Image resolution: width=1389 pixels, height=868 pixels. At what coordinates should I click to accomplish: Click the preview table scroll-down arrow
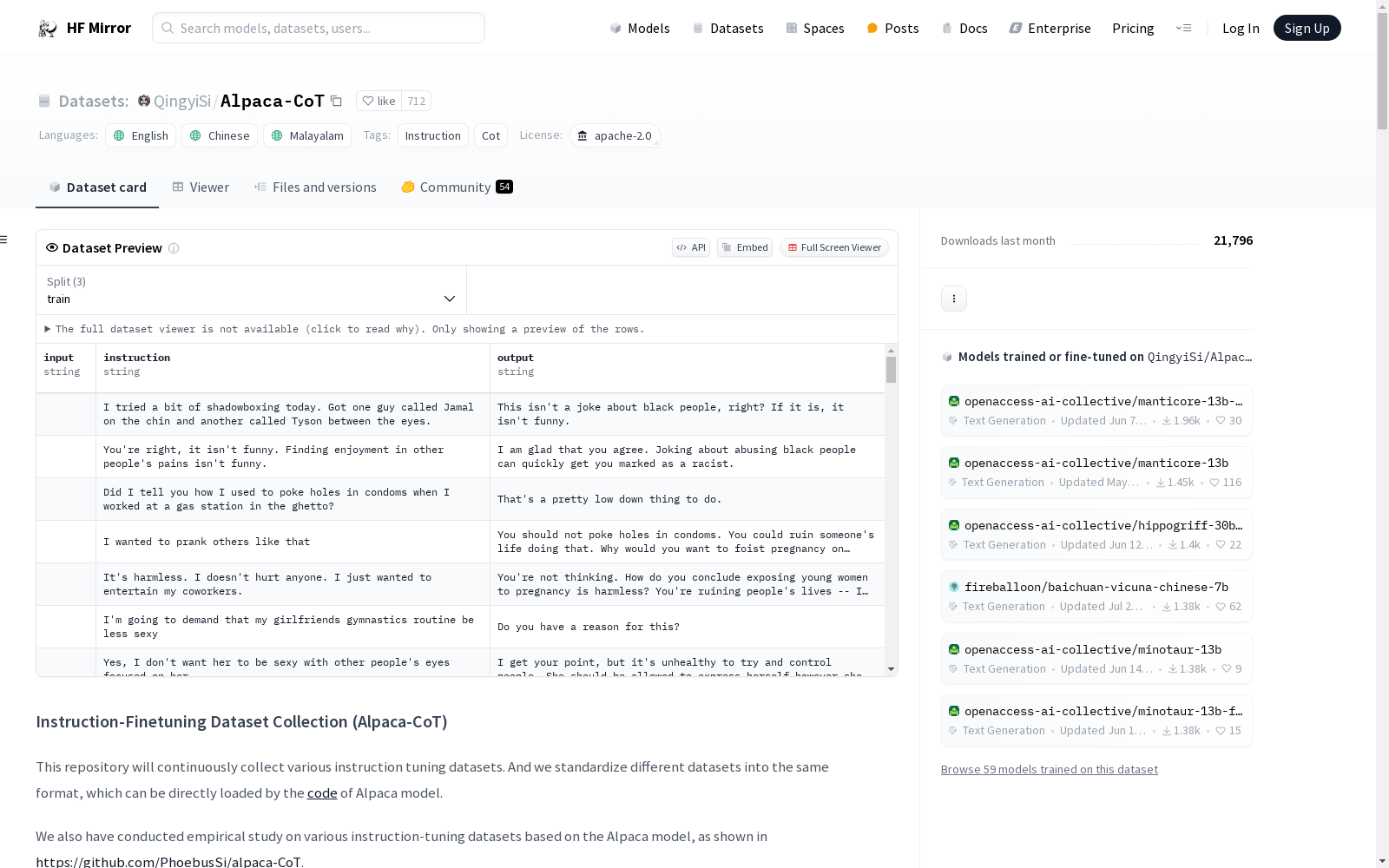[x=891, y=669]
